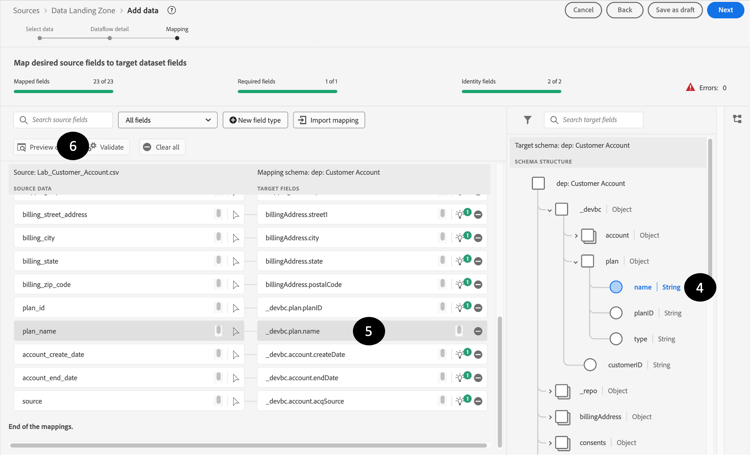
Task: Collapse the _devbc object node
Action: (x=550, y=210)
